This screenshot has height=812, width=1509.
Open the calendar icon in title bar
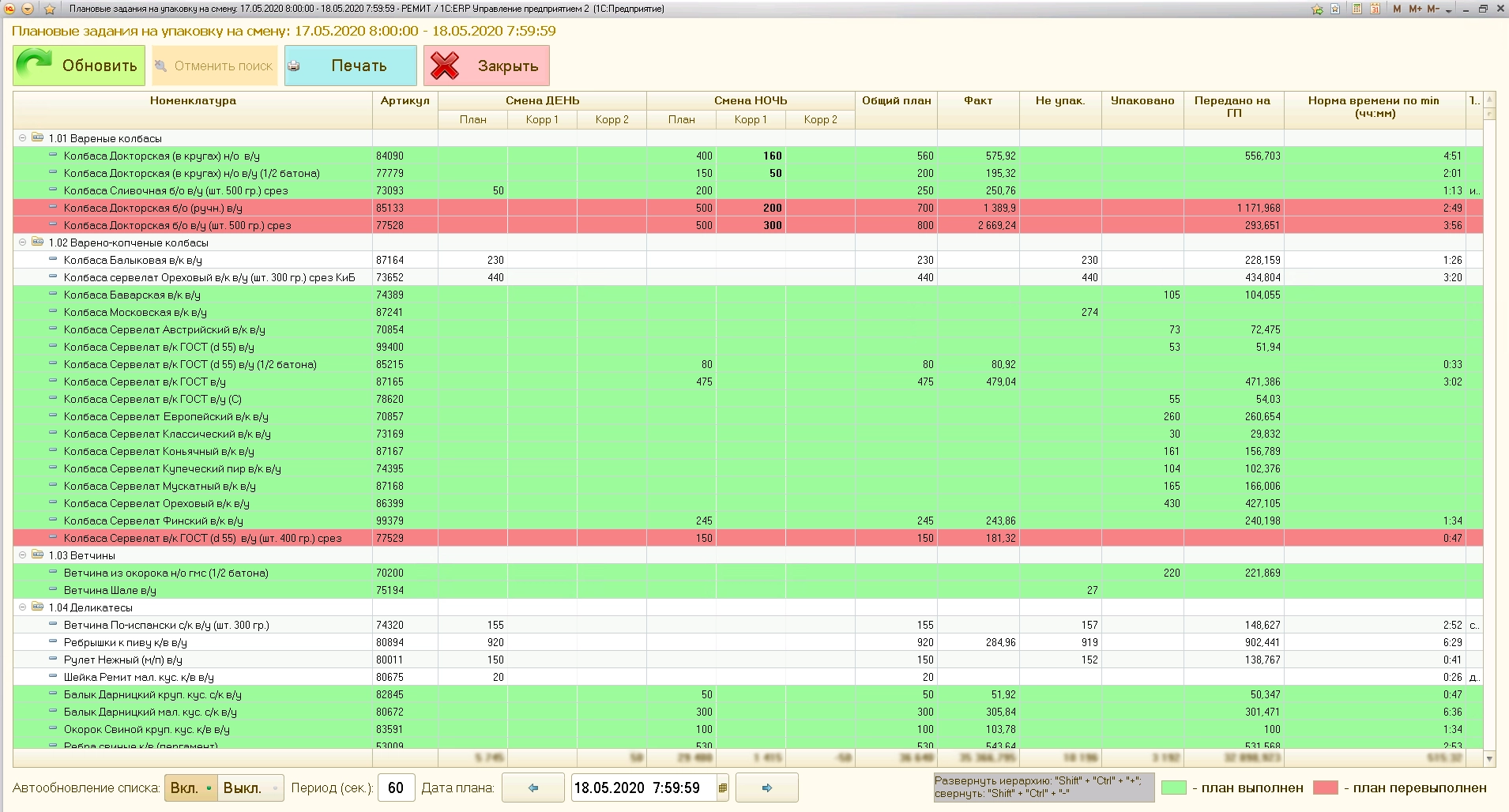point(1375,9)
